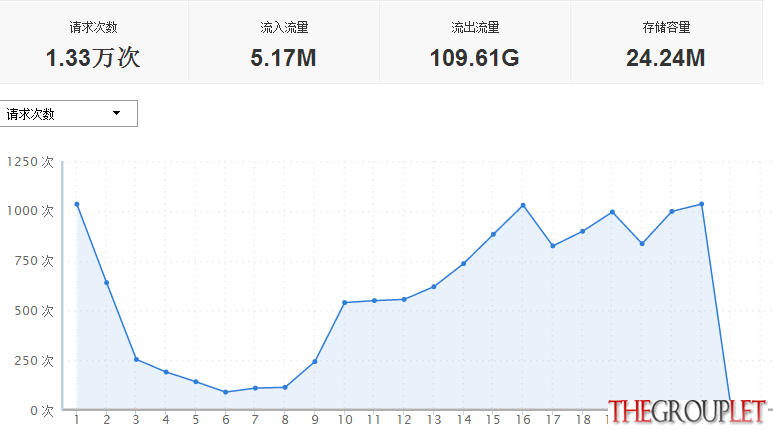Click the chart data point for day 18
Screen dimensions: 773x430
point(583,231)
